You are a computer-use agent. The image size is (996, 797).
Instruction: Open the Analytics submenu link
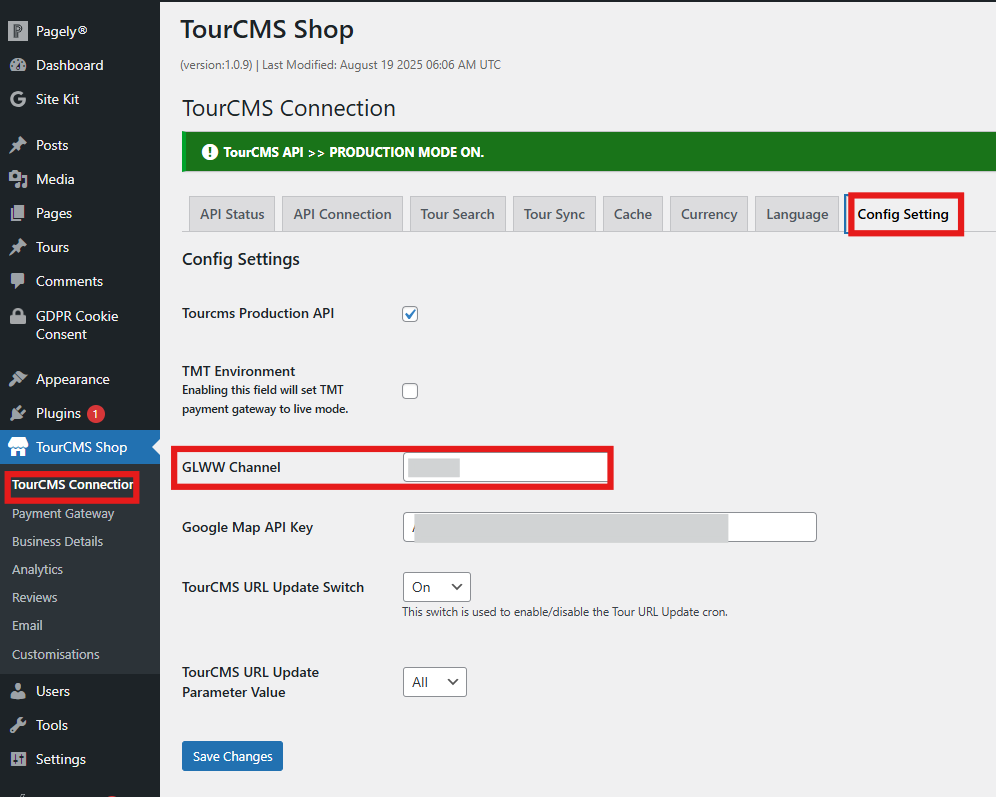(37, 569)
